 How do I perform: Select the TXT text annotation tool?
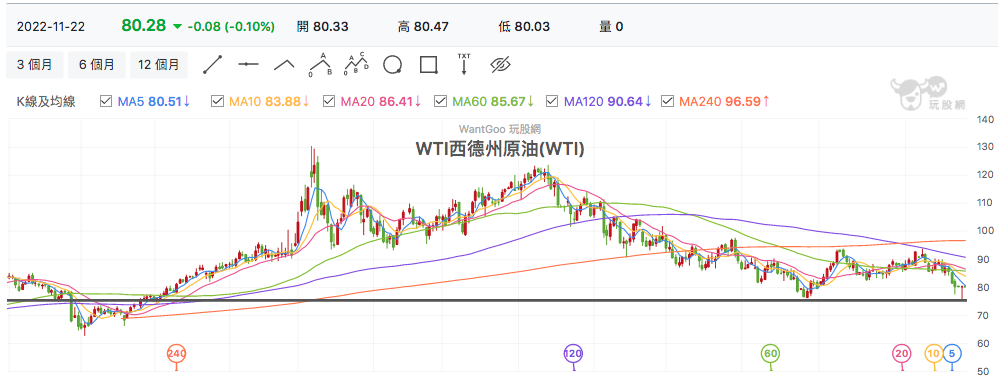464,64
